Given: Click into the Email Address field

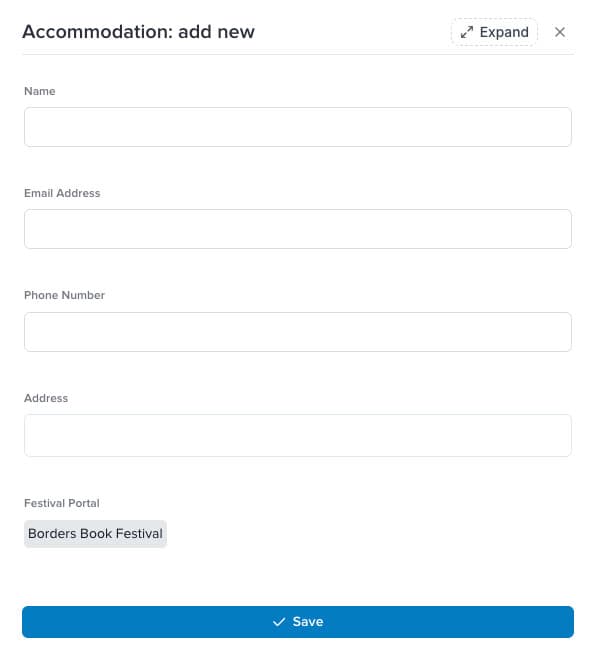Looking at the screenshot, I should tap(298, 229).
